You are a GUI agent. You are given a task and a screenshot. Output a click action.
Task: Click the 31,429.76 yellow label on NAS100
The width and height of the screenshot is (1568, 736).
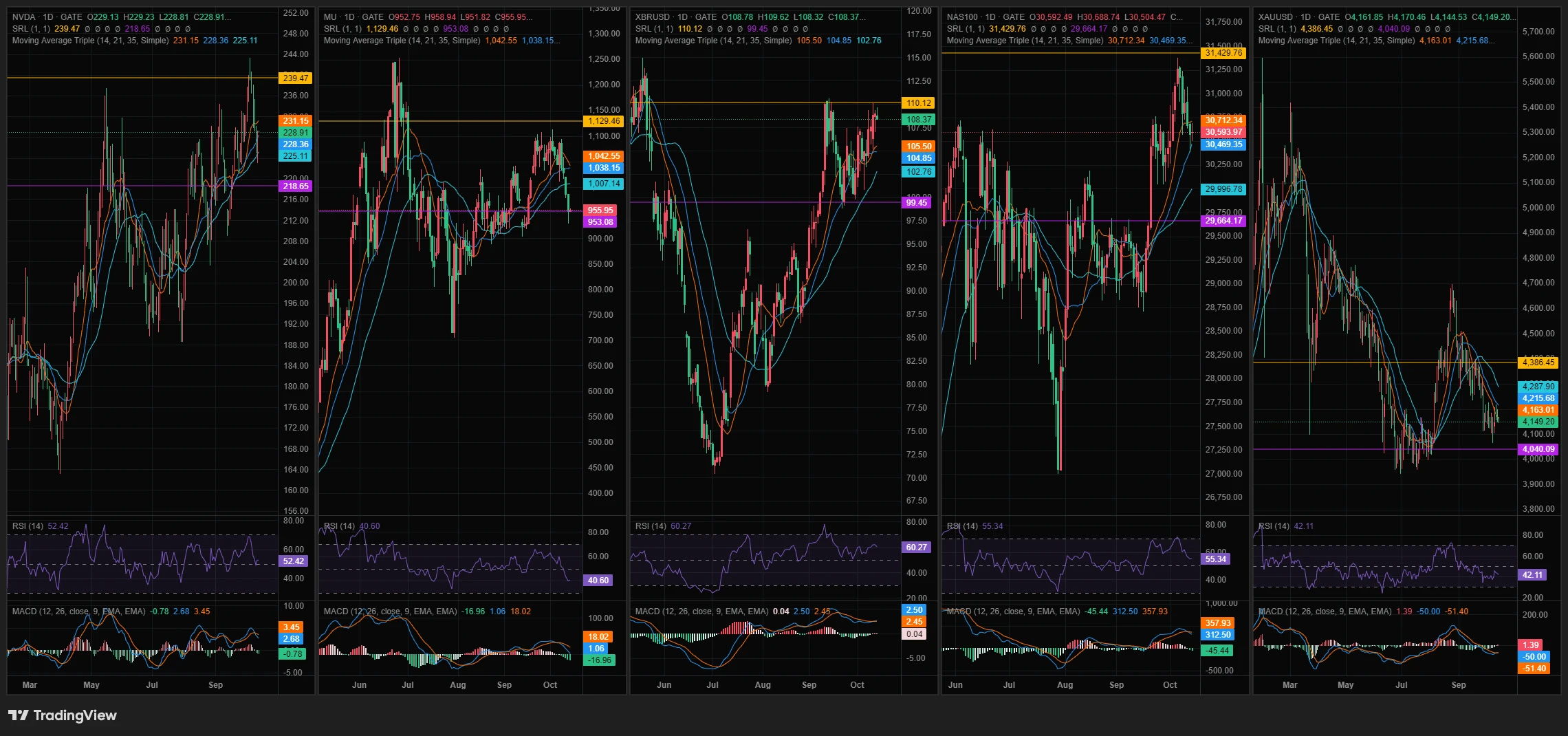tap(1223, 53)
